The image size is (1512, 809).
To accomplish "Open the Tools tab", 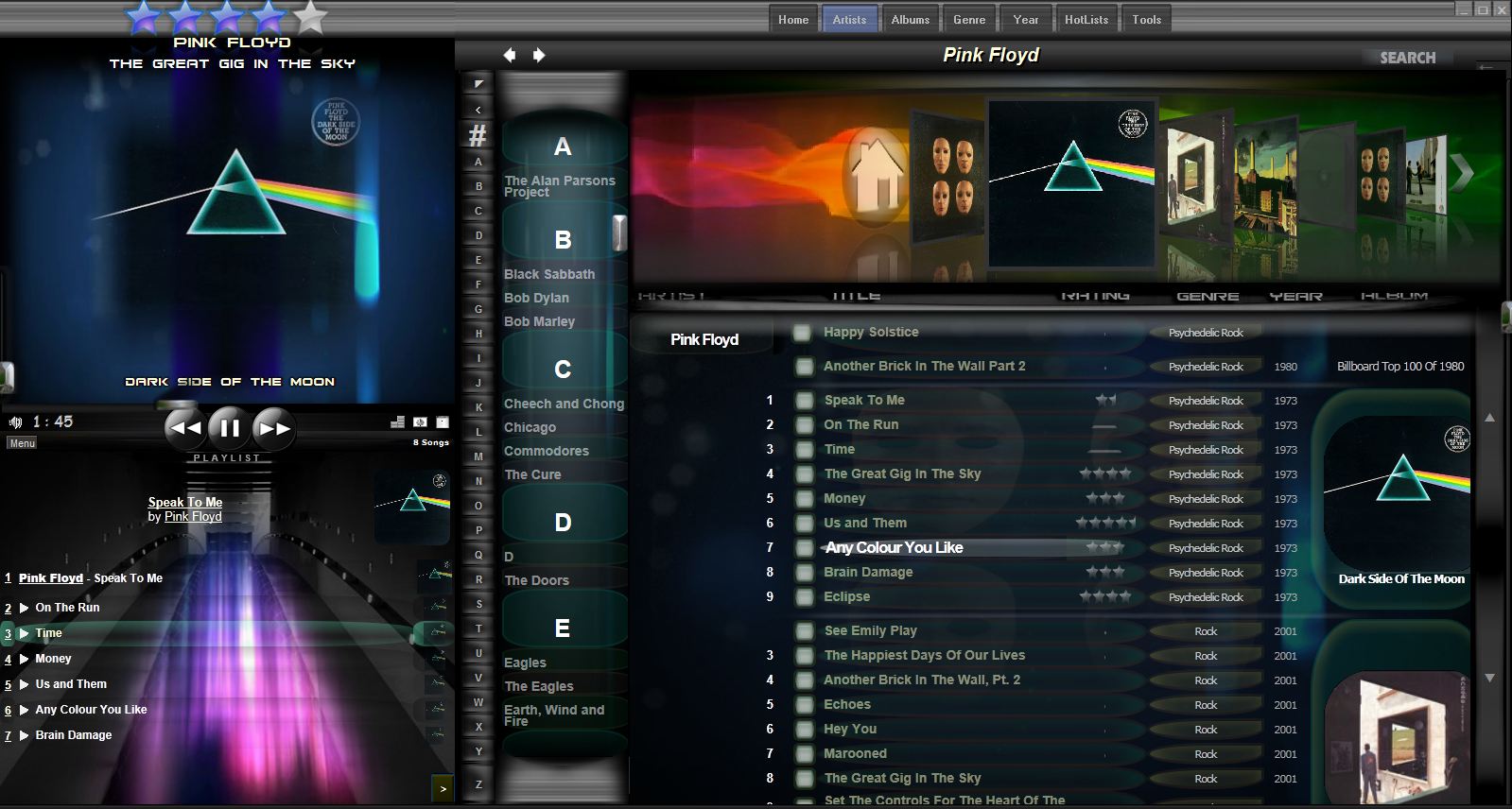I will click(1147, 20).
